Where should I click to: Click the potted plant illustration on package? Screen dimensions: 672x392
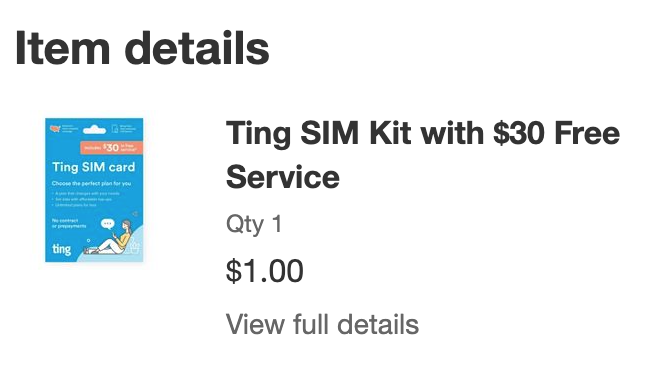tap(135, 246)
